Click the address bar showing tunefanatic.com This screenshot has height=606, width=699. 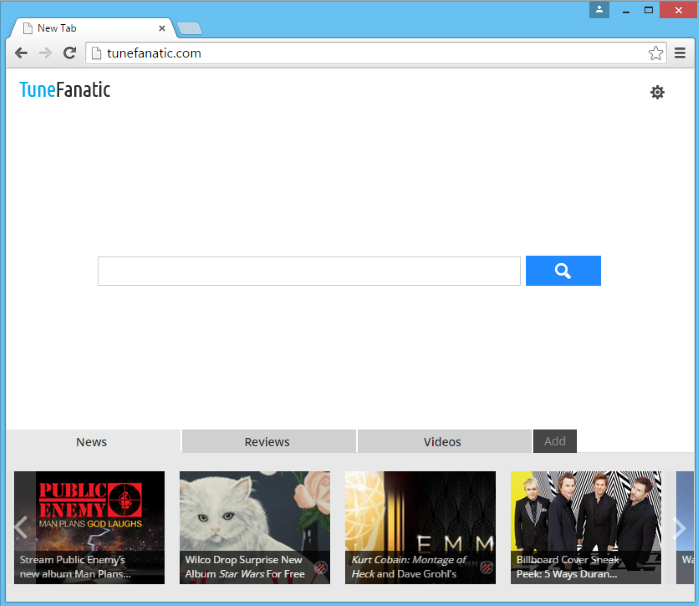coord(376,53)
